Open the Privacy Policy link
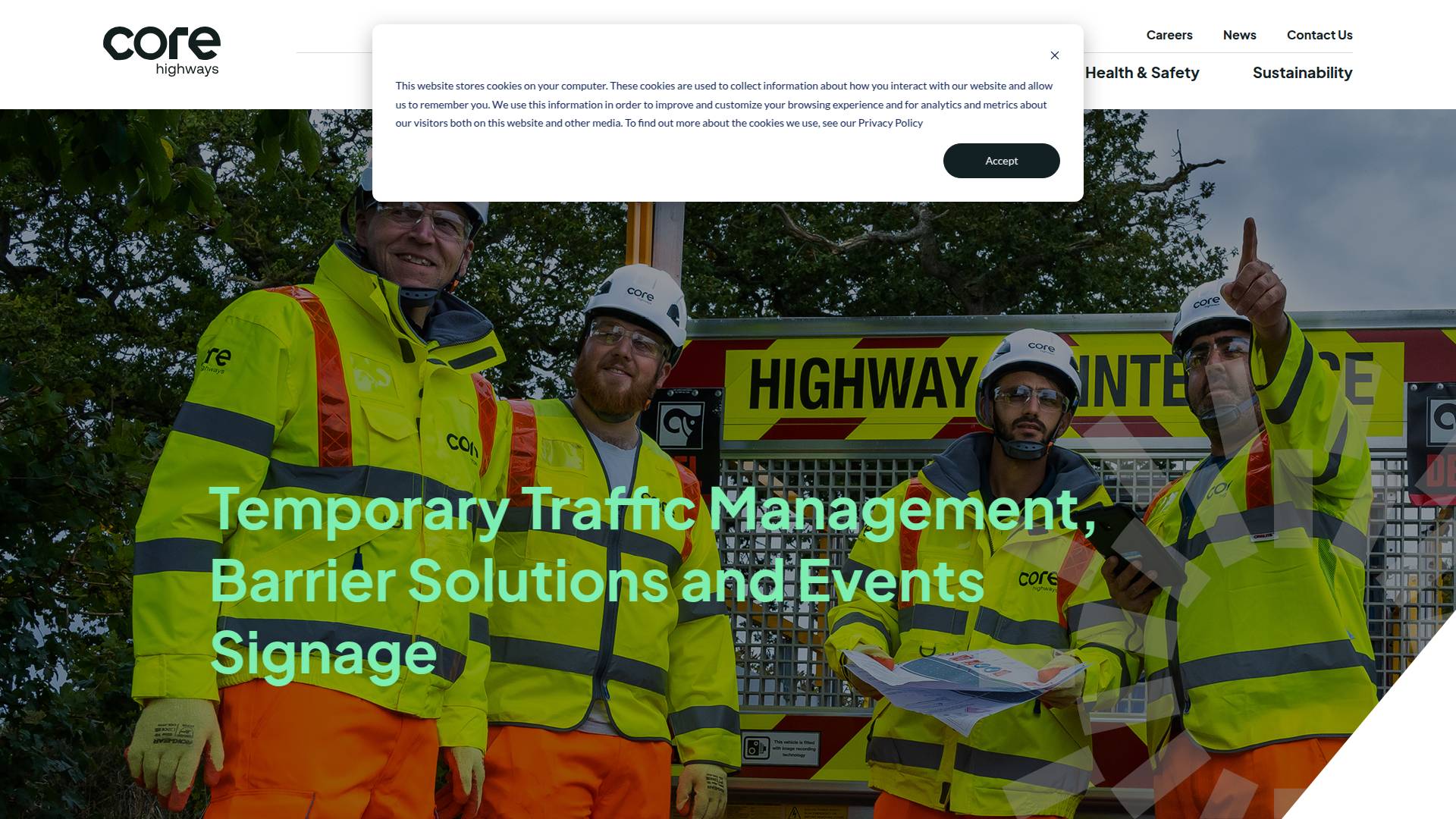 pos(890,123)
